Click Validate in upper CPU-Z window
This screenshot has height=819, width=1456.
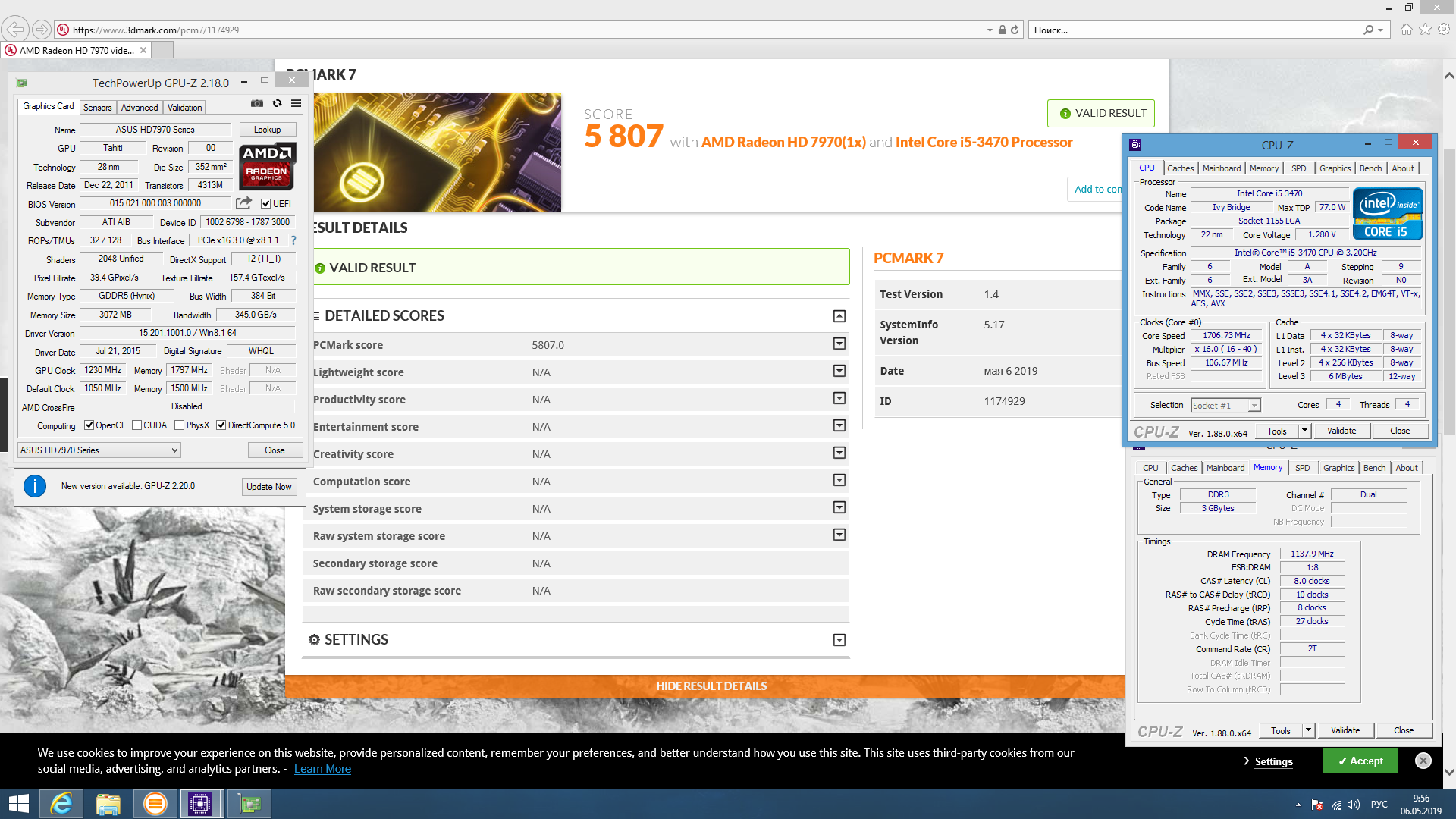point(1341,431)
